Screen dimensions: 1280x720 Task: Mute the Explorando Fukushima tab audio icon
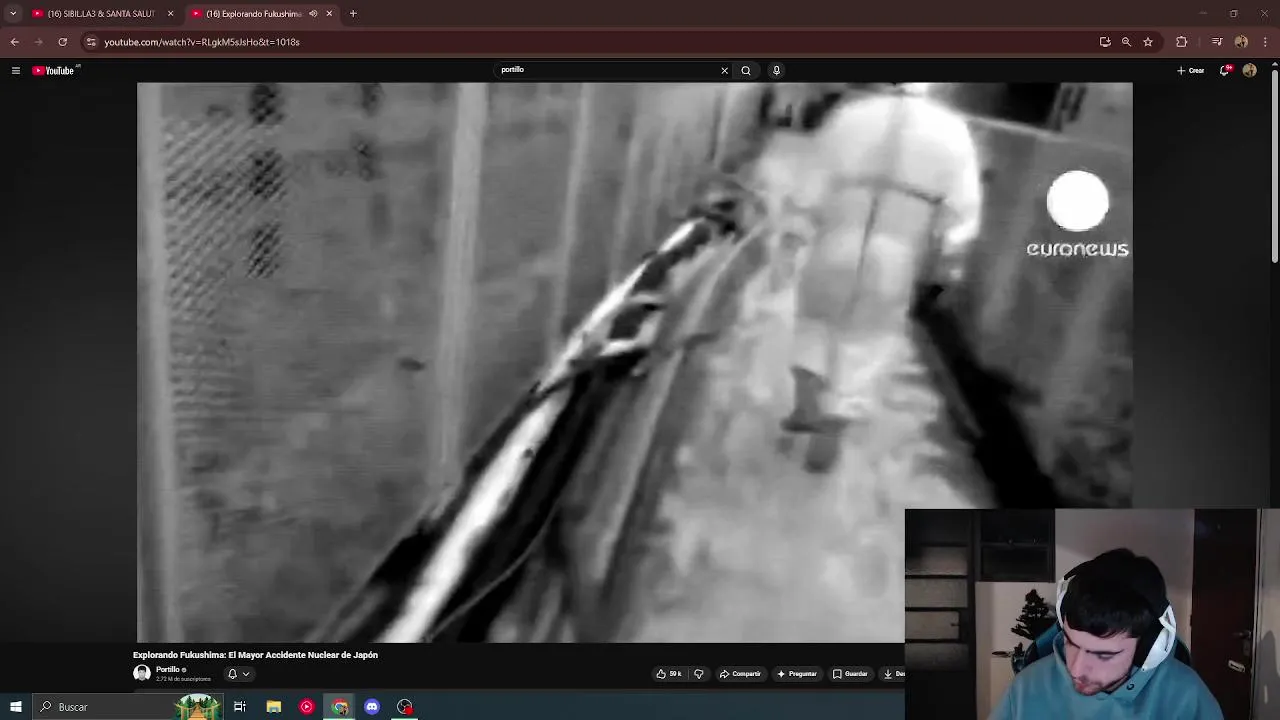click(x=313, y=14)
